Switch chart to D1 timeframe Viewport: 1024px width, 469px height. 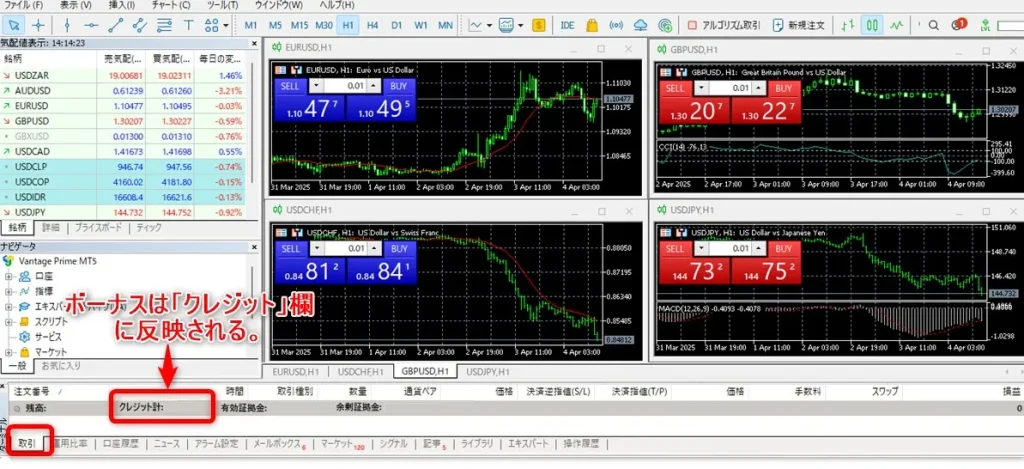click(396, 25)
